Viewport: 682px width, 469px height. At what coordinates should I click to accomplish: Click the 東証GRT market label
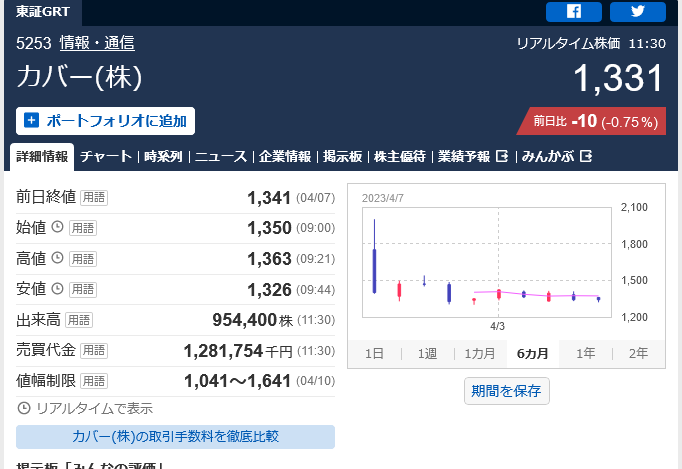pyautogui.click(x=43, y=12)
